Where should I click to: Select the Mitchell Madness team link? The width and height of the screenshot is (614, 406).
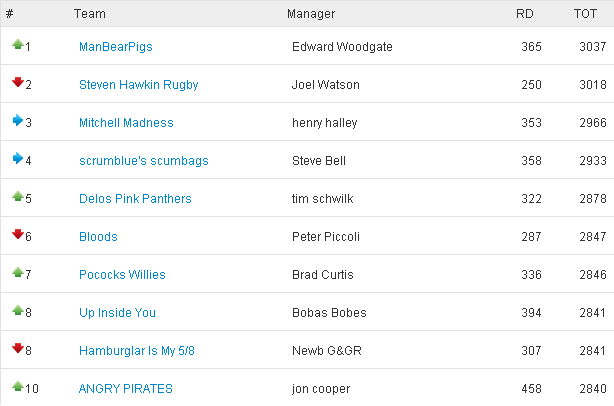tap(126, 123)
